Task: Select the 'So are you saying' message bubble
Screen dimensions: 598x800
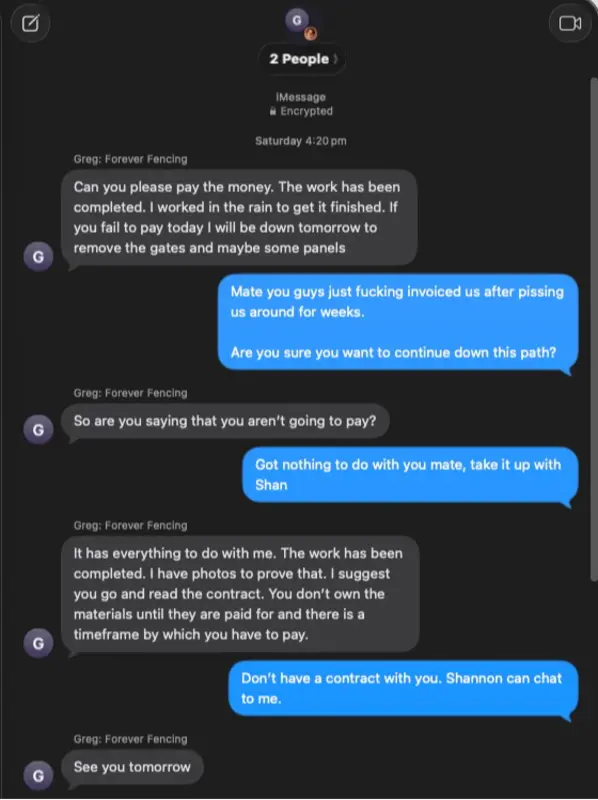Action: tap(225, 421)
